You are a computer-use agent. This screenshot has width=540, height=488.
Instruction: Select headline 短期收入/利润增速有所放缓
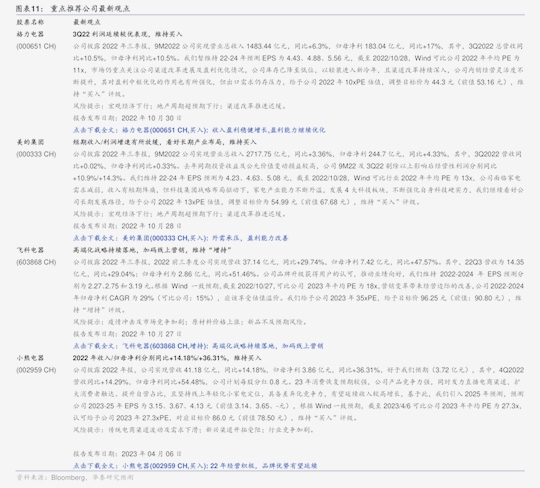coord(116,142)
